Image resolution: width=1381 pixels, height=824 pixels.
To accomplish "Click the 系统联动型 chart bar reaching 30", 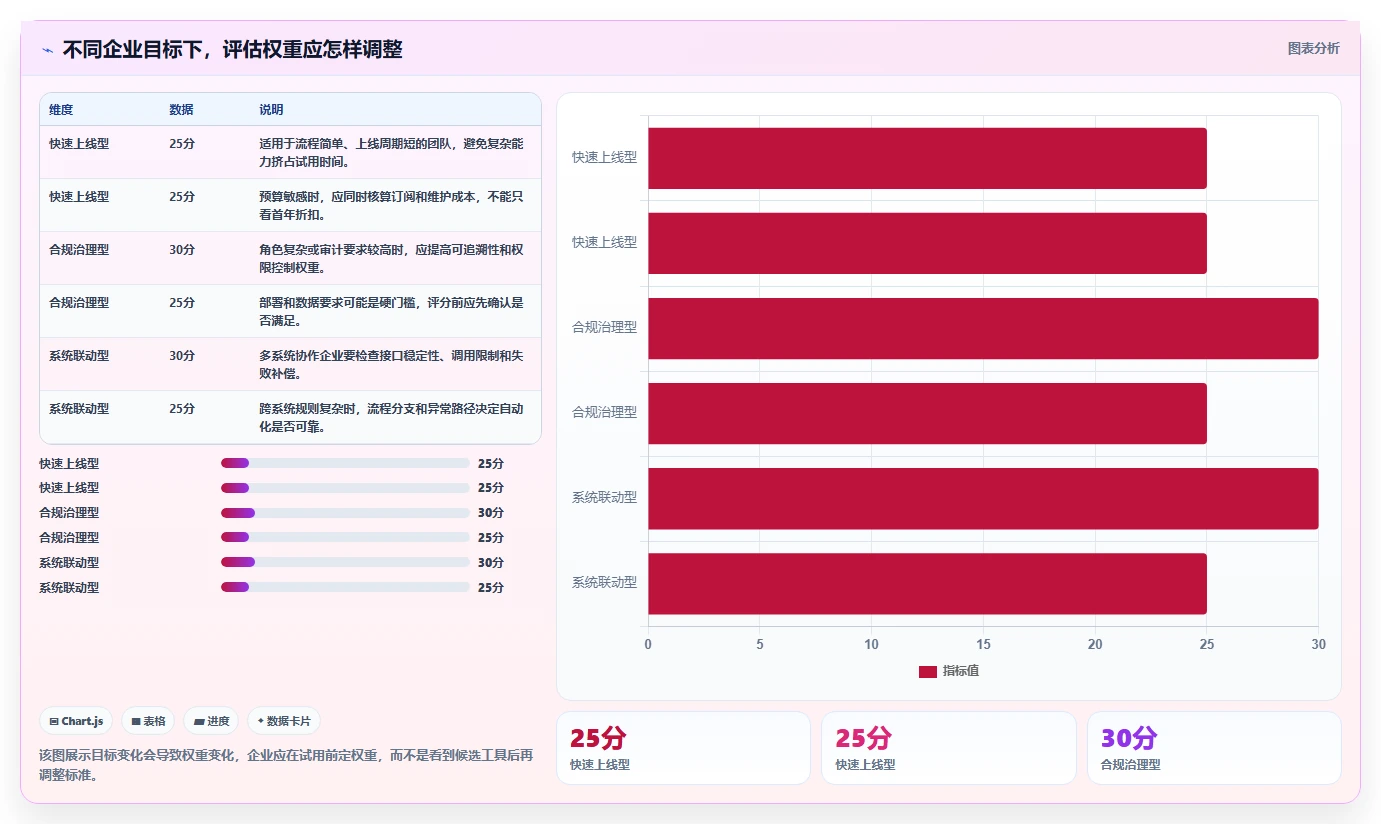I will click(983, 498).
